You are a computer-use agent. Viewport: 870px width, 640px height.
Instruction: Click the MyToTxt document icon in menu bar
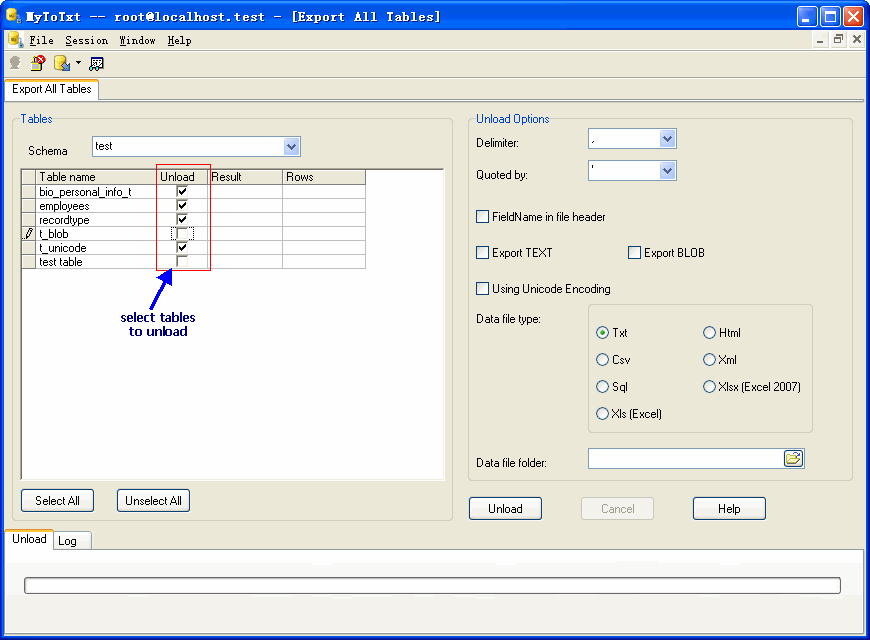click(x=16, y=40)
